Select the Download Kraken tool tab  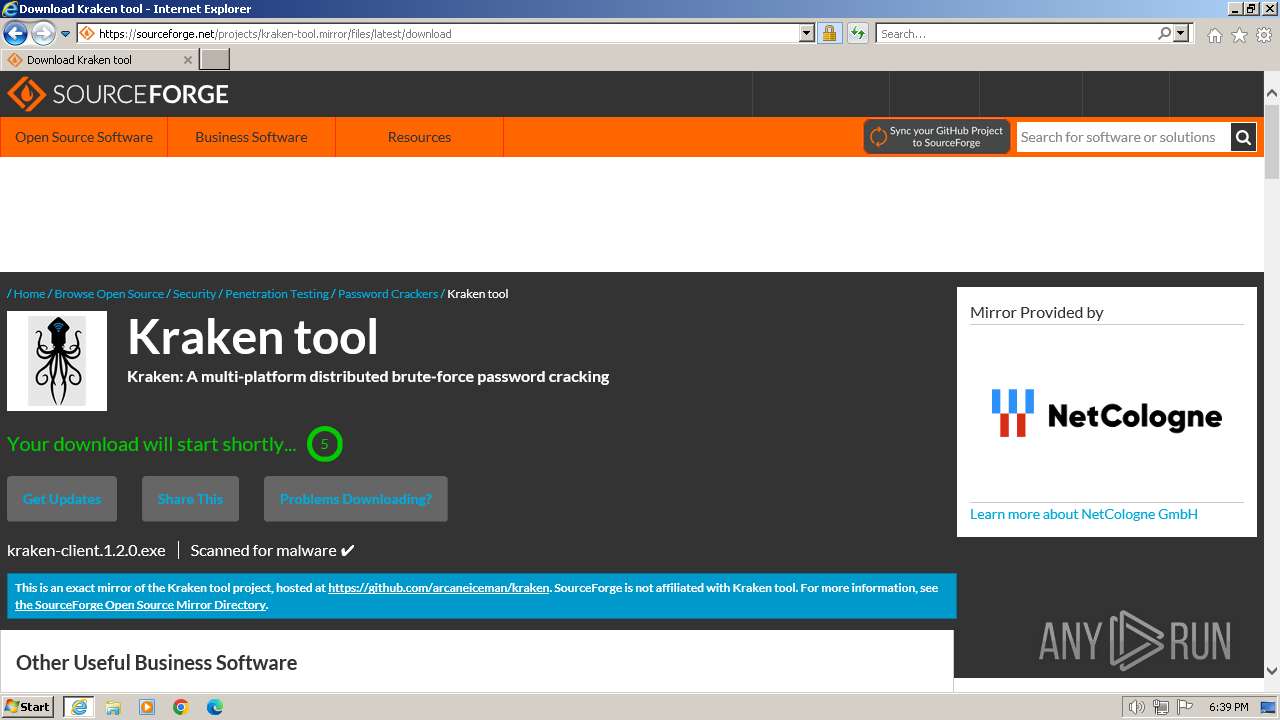pos(99,59)
